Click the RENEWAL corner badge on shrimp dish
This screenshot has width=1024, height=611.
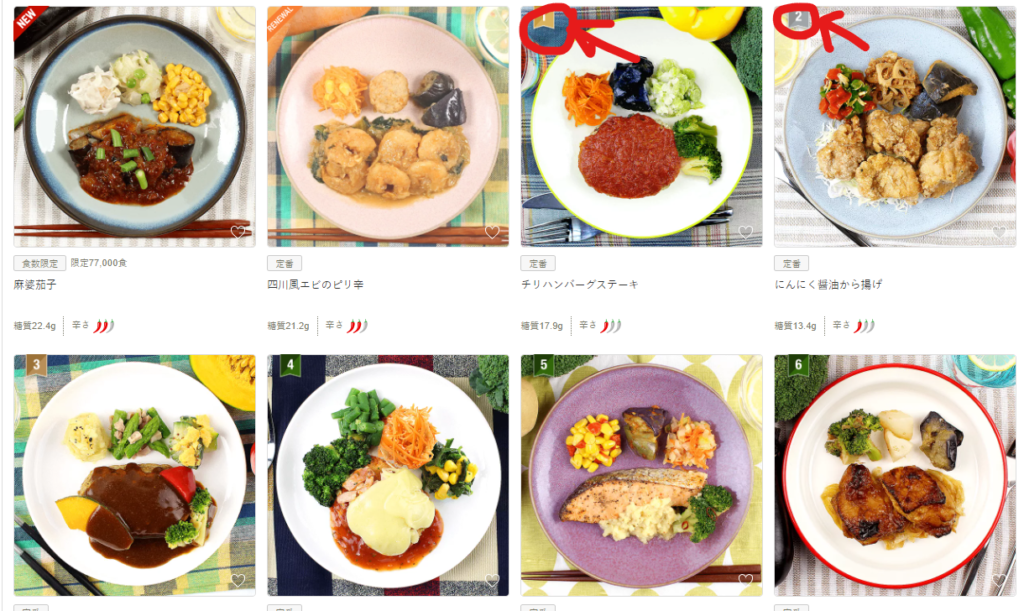click(x=281, y=20)
